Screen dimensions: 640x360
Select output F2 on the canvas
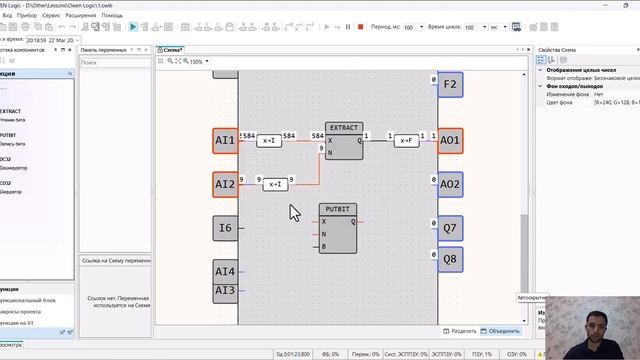[450, 84]
